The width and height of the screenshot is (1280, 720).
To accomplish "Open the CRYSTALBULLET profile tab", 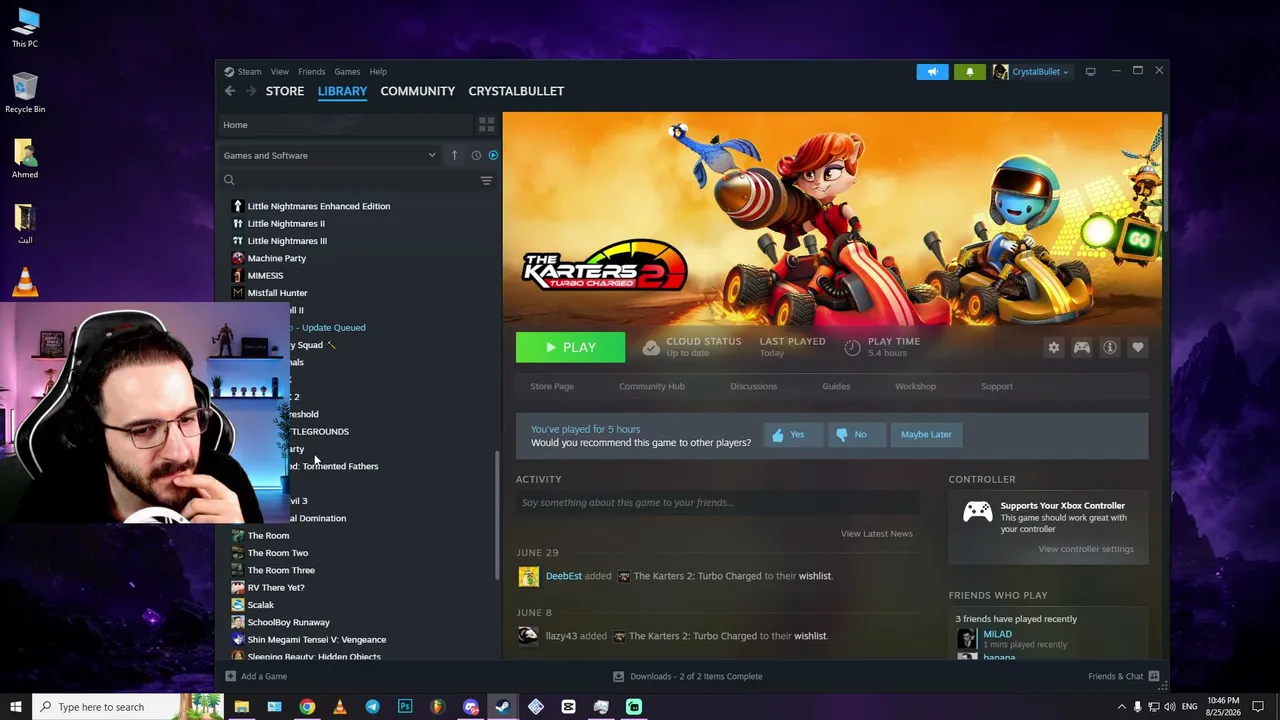I will point(516,91).
